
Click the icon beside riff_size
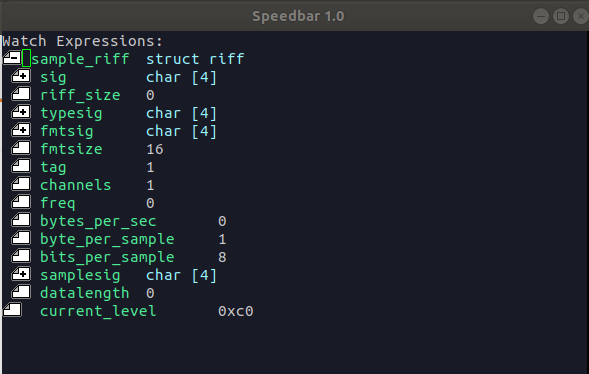point(21,94)
